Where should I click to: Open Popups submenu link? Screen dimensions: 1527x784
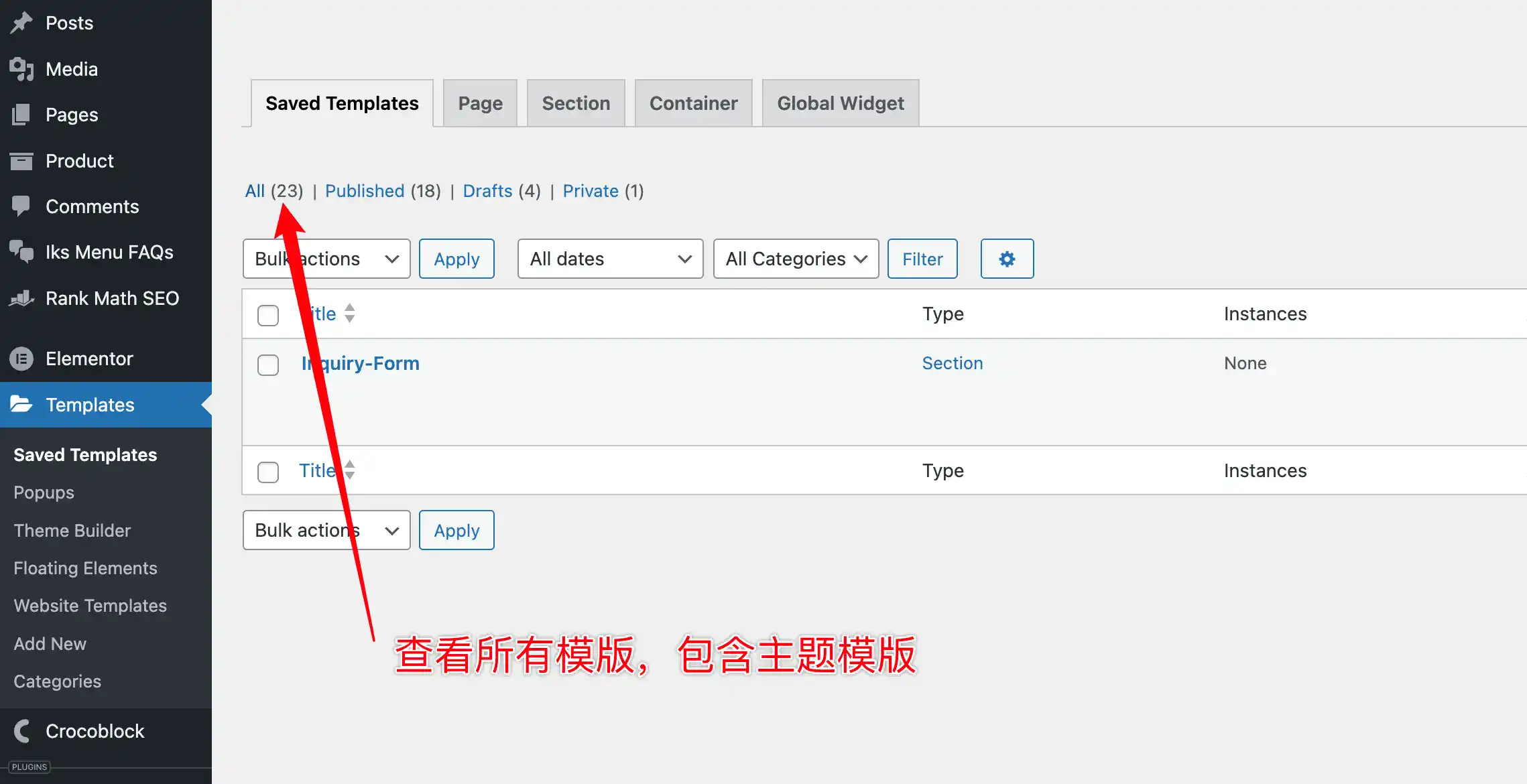pos(44,493)
